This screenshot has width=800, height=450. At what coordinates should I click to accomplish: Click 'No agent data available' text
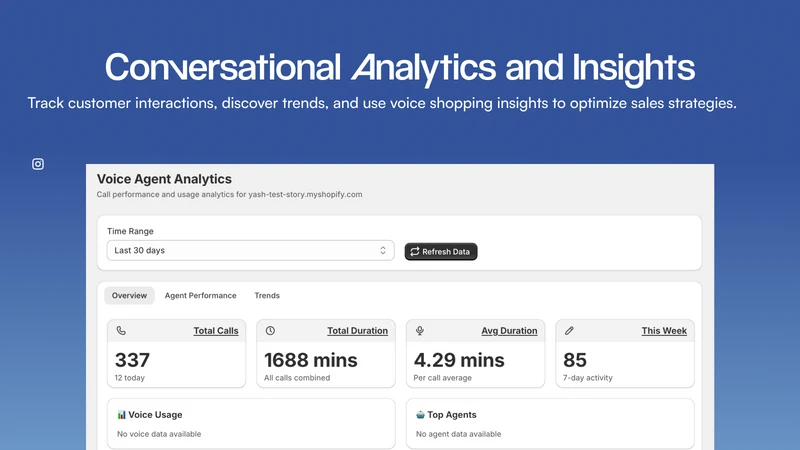pyautogui.click(x=458, y=434)
